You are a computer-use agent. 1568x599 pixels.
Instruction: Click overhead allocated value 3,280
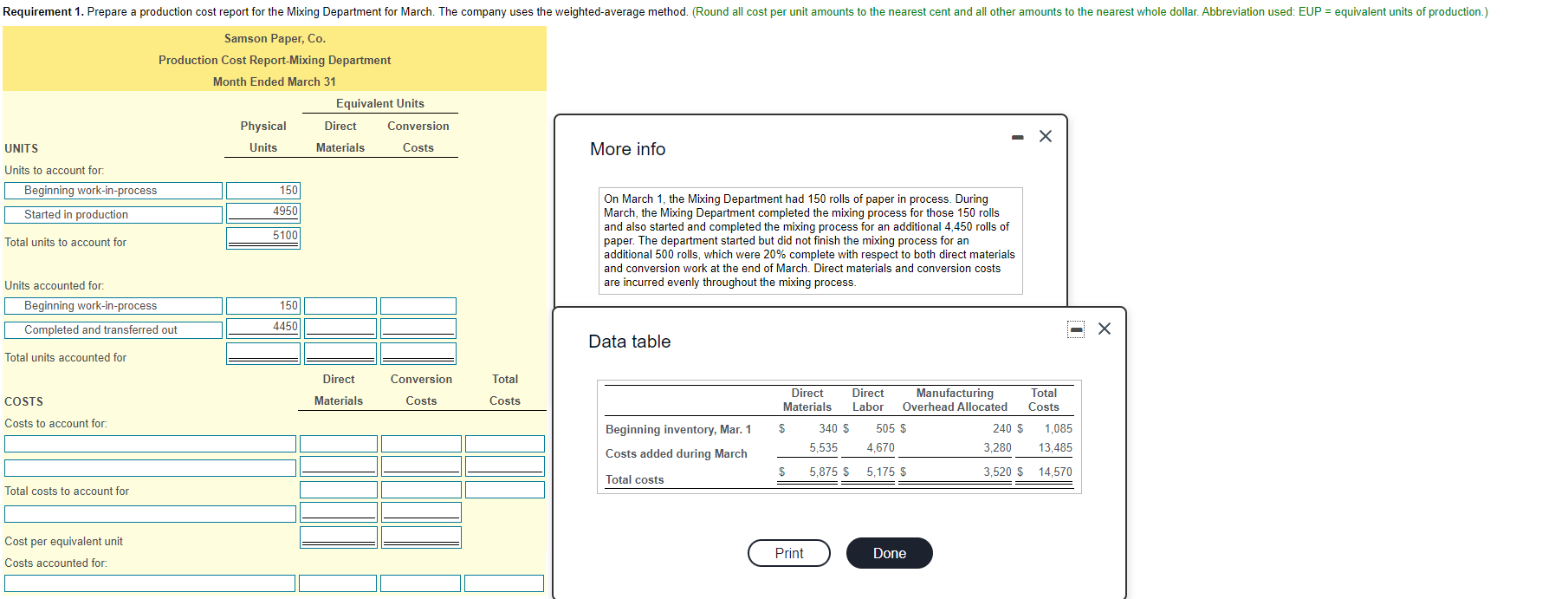coord(997,448)
